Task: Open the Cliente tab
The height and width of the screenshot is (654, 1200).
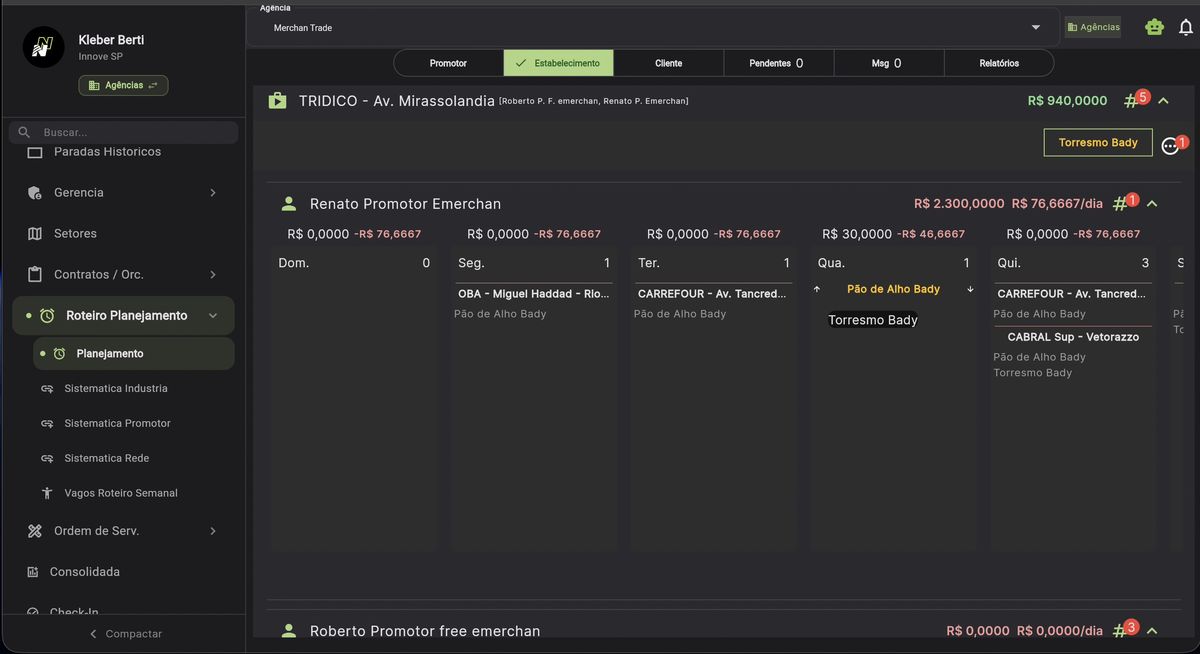Action: pyautogui.click(x=668, y=62)
